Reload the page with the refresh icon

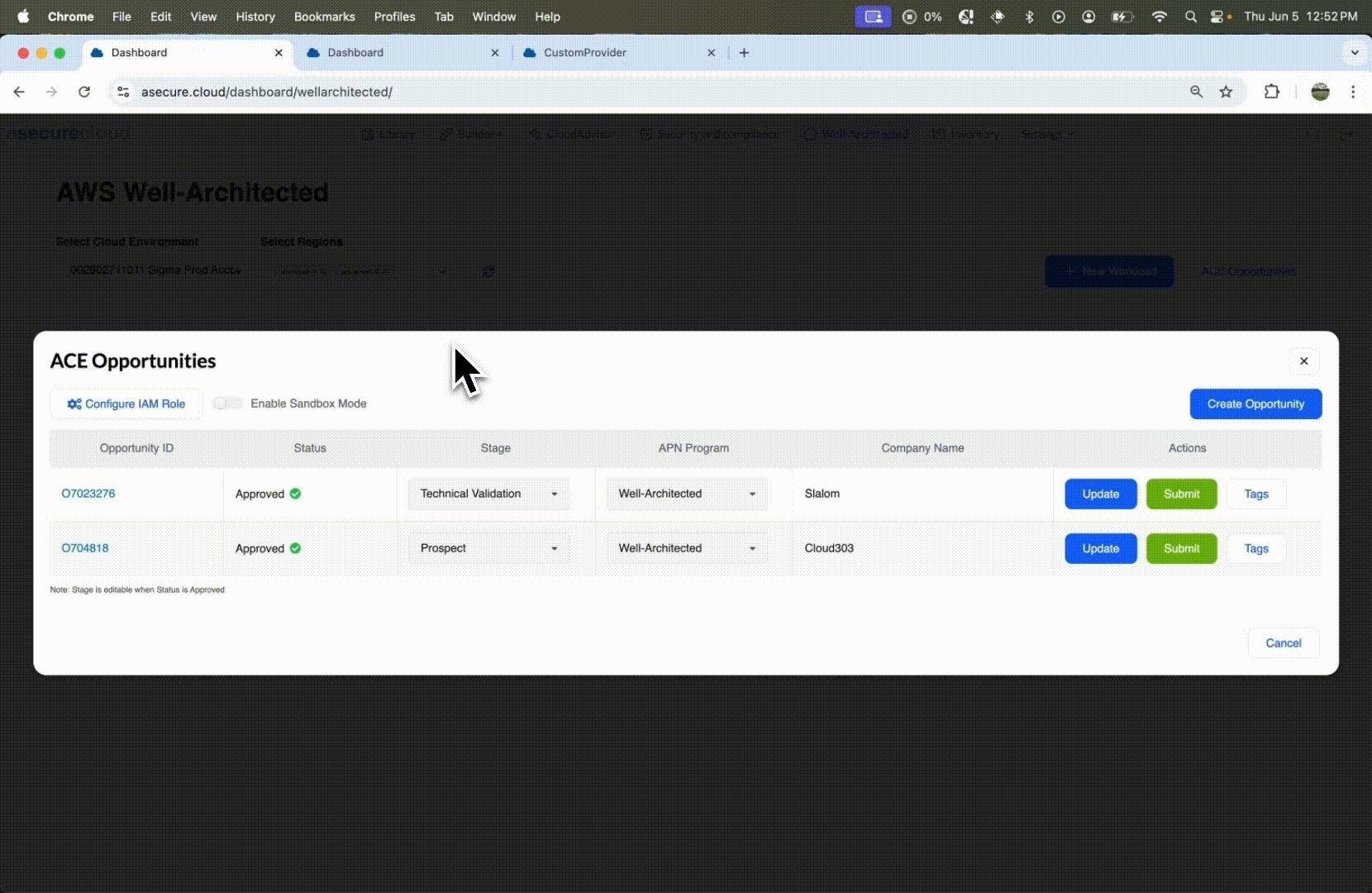click(84, 92)
